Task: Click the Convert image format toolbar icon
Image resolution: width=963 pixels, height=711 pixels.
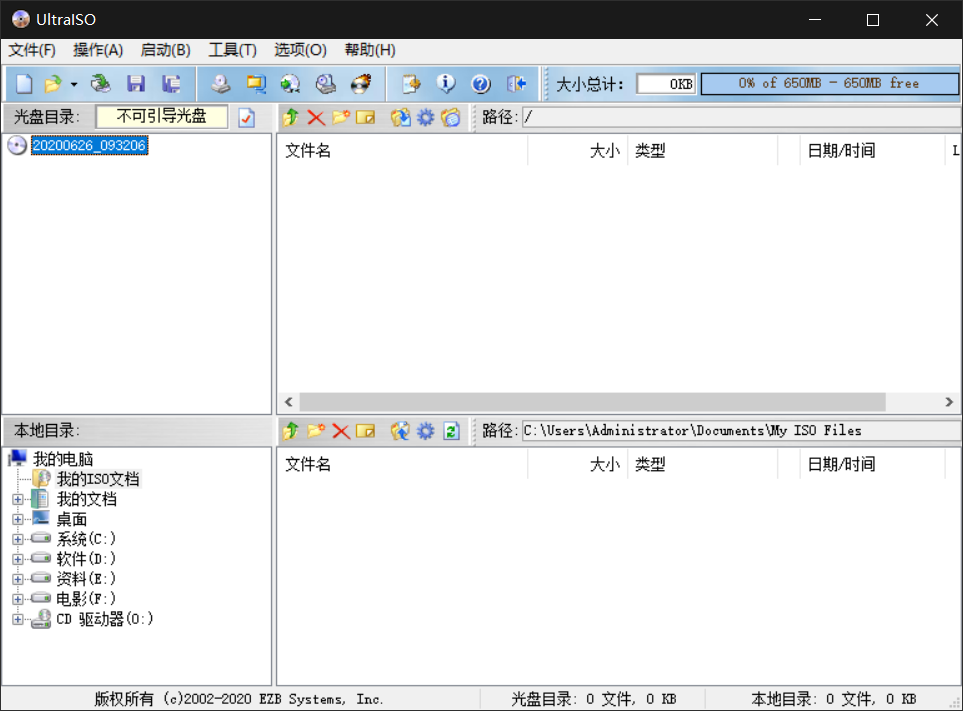Action: click(255, 84)
